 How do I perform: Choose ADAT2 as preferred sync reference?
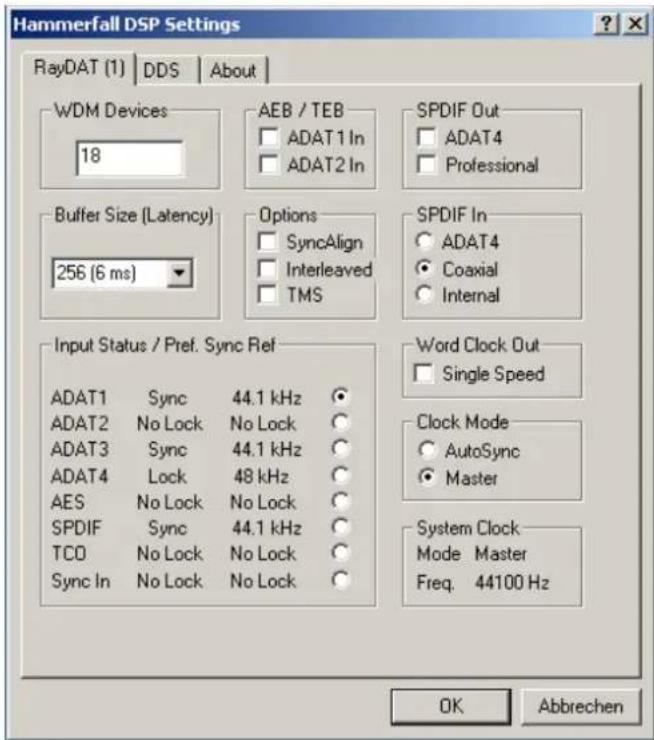coord(340,422)
